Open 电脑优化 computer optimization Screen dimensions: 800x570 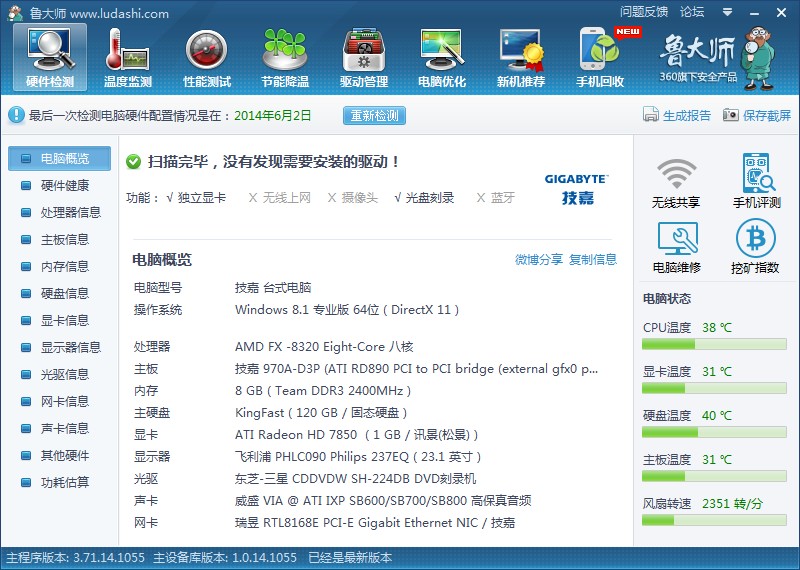(x=442, y=57)
